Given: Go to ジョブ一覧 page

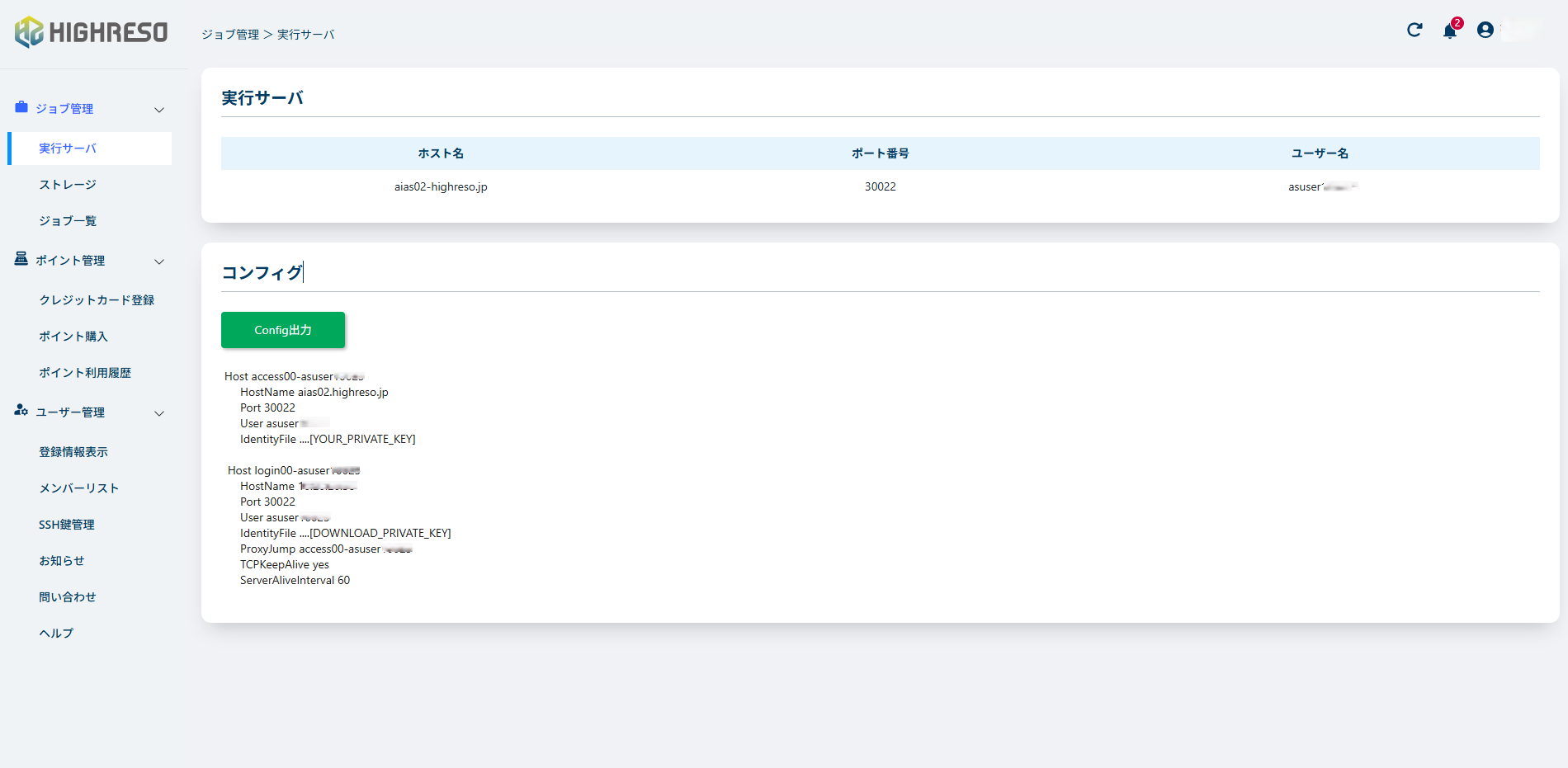Looking at the screenshot, I should (68, 221).
